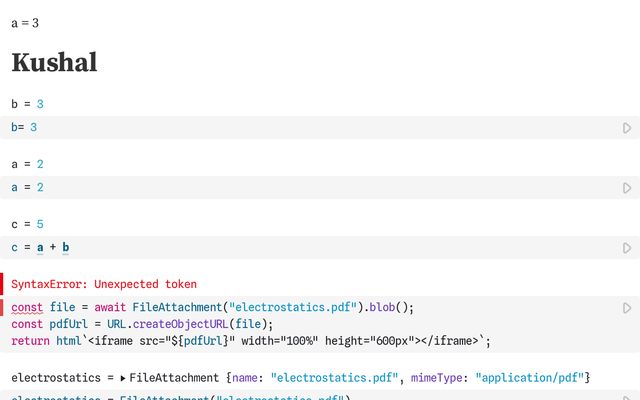Image resolution: width=640 pixels, height=400 pixels.
Task: Click the return html iframe code line
Action: click(251, 341)
